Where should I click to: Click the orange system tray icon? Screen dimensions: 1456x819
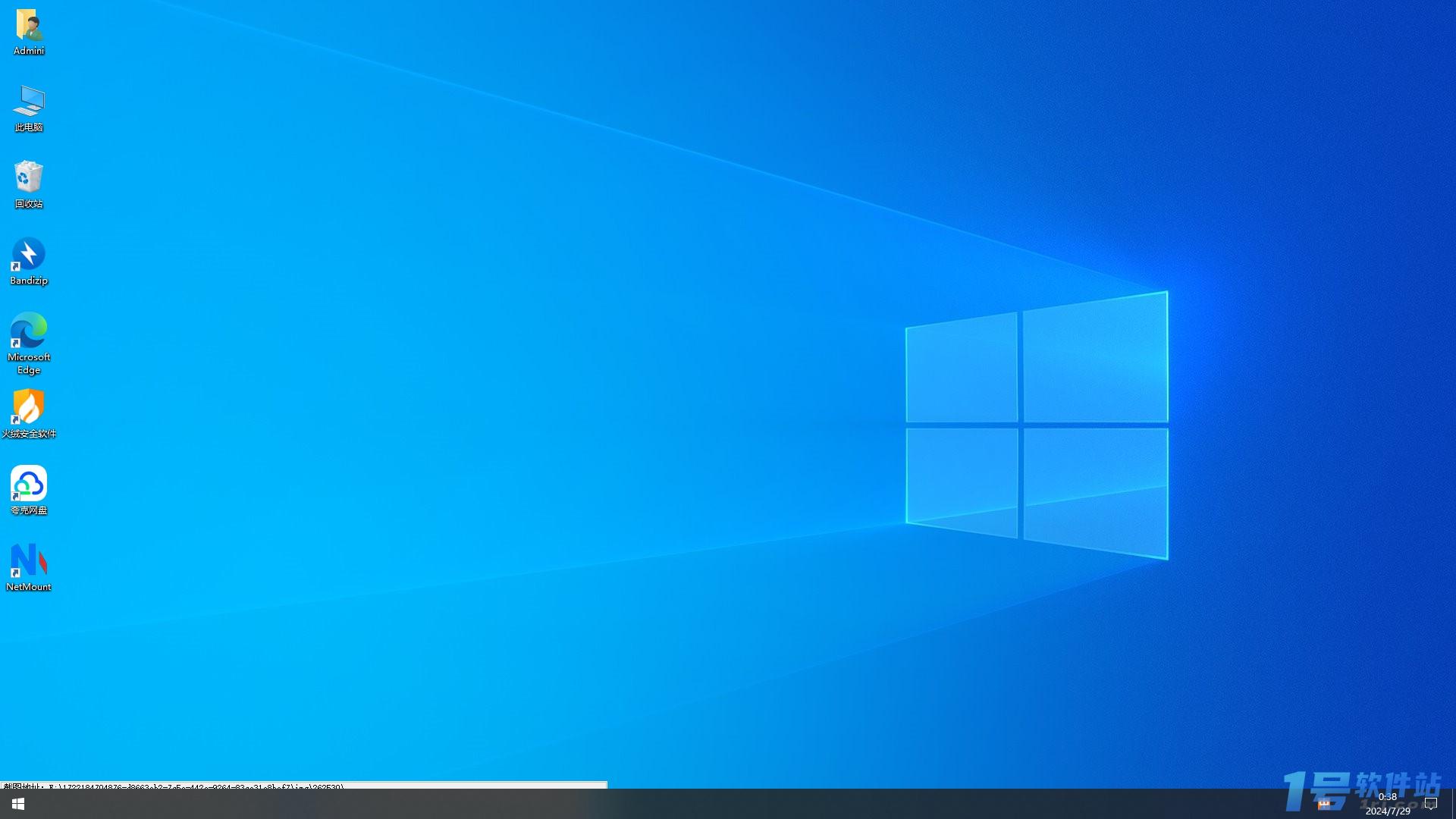click(1324, 804)
